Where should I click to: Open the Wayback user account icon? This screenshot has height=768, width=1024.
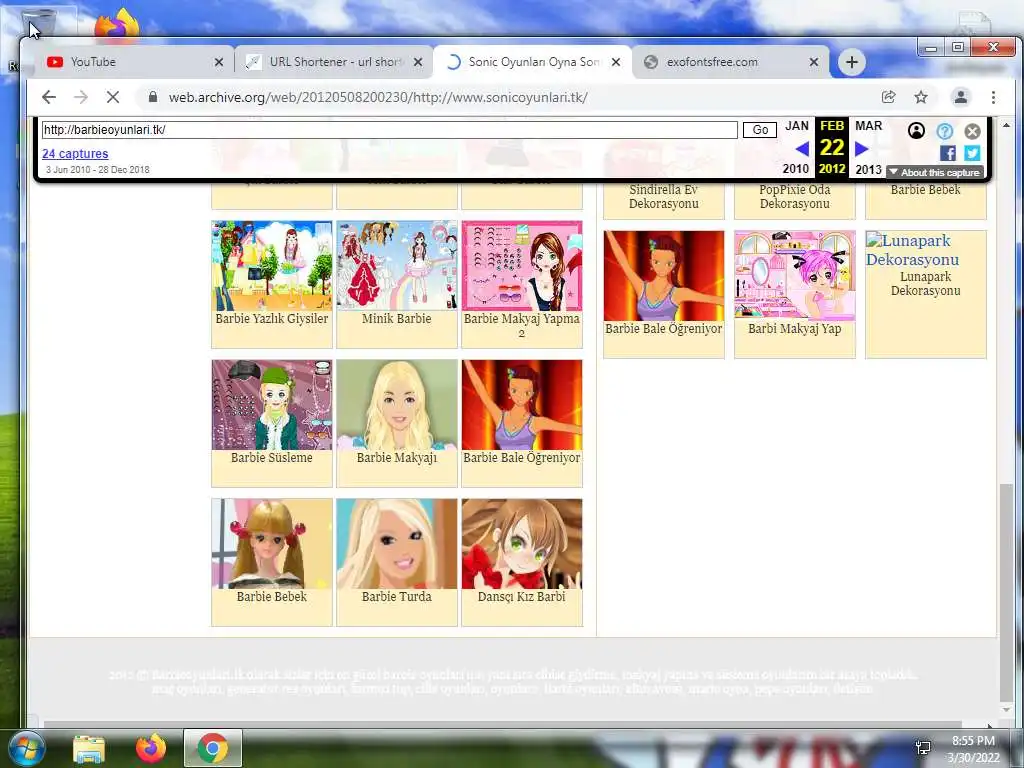pyautogui.click(x=916, y=131)
